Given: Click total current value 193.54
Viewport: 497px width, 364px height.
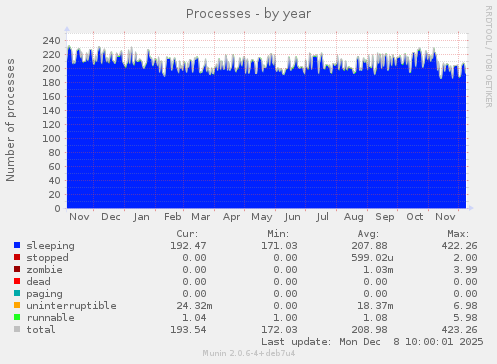Looking at the screenshot, I should tap(188, 330).
